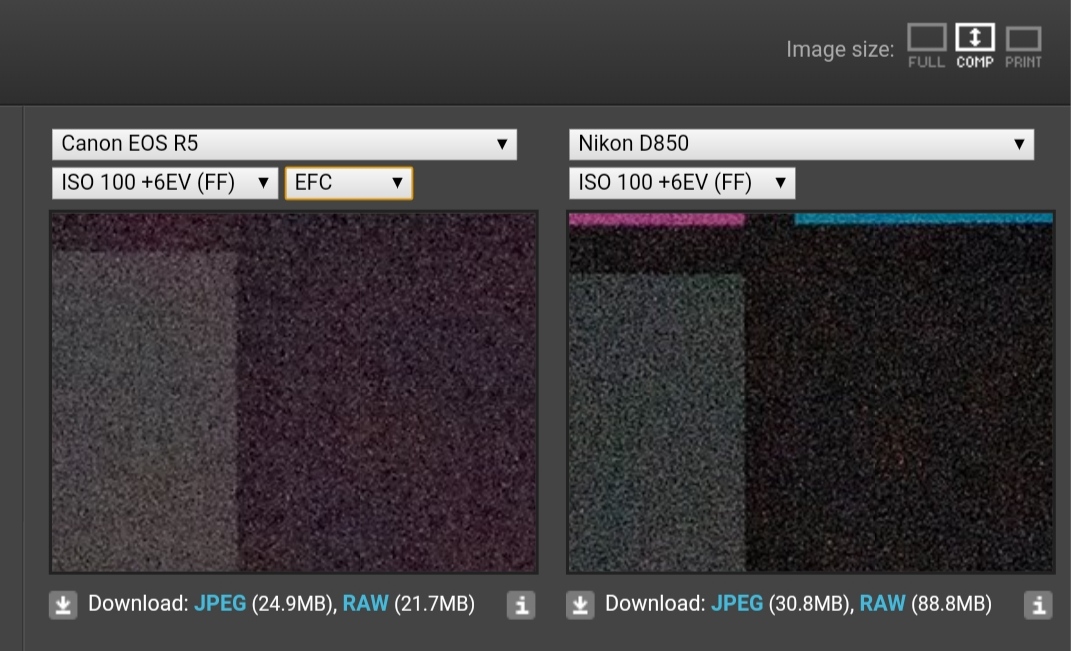Download the 24.9MB JPEG for Canon
This screenshot has height=651, width=1071.
[220, 604]
